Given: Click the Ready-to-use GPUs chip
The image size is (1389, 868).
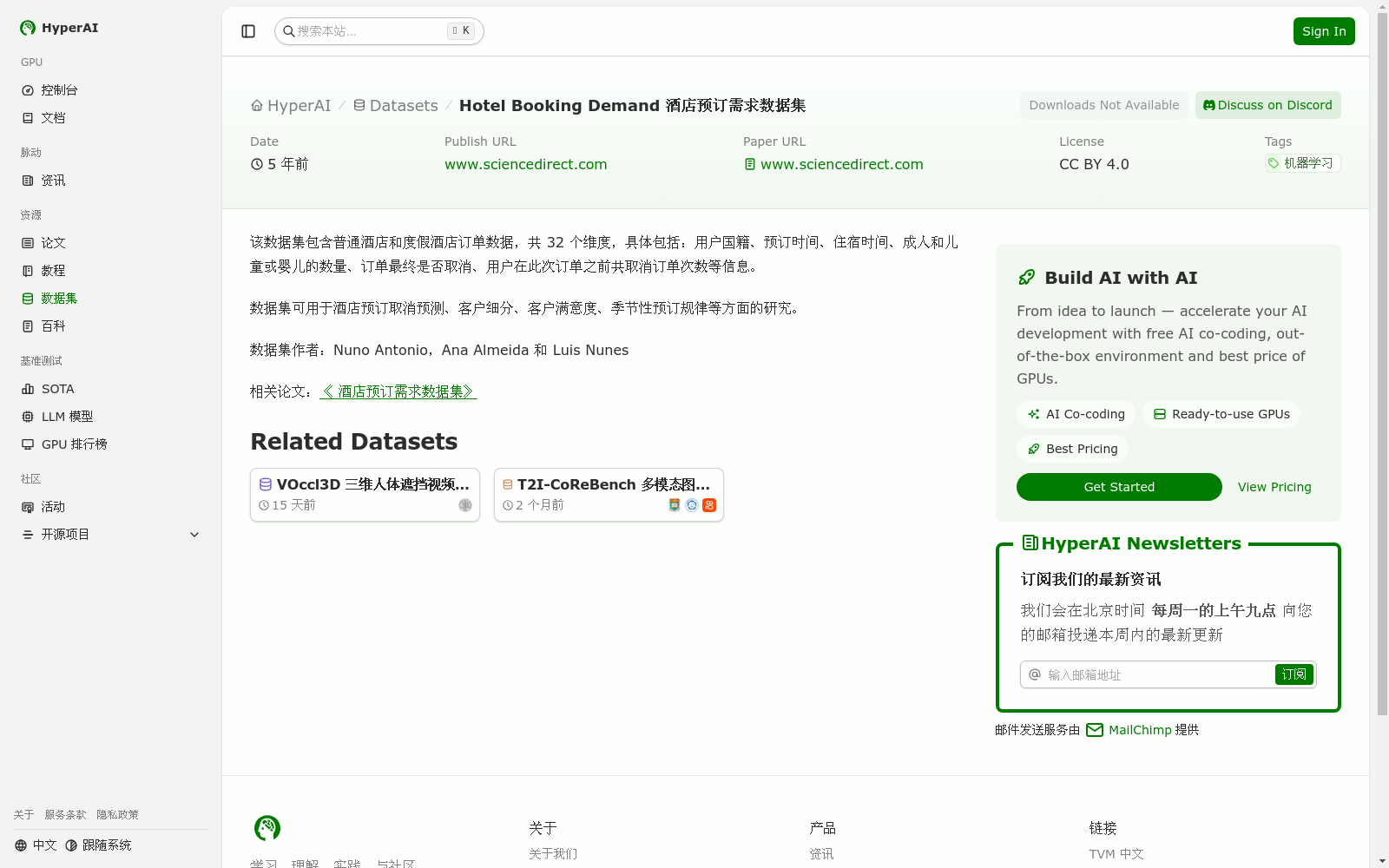Looking at the screenshot, I should click(1221, 414).
